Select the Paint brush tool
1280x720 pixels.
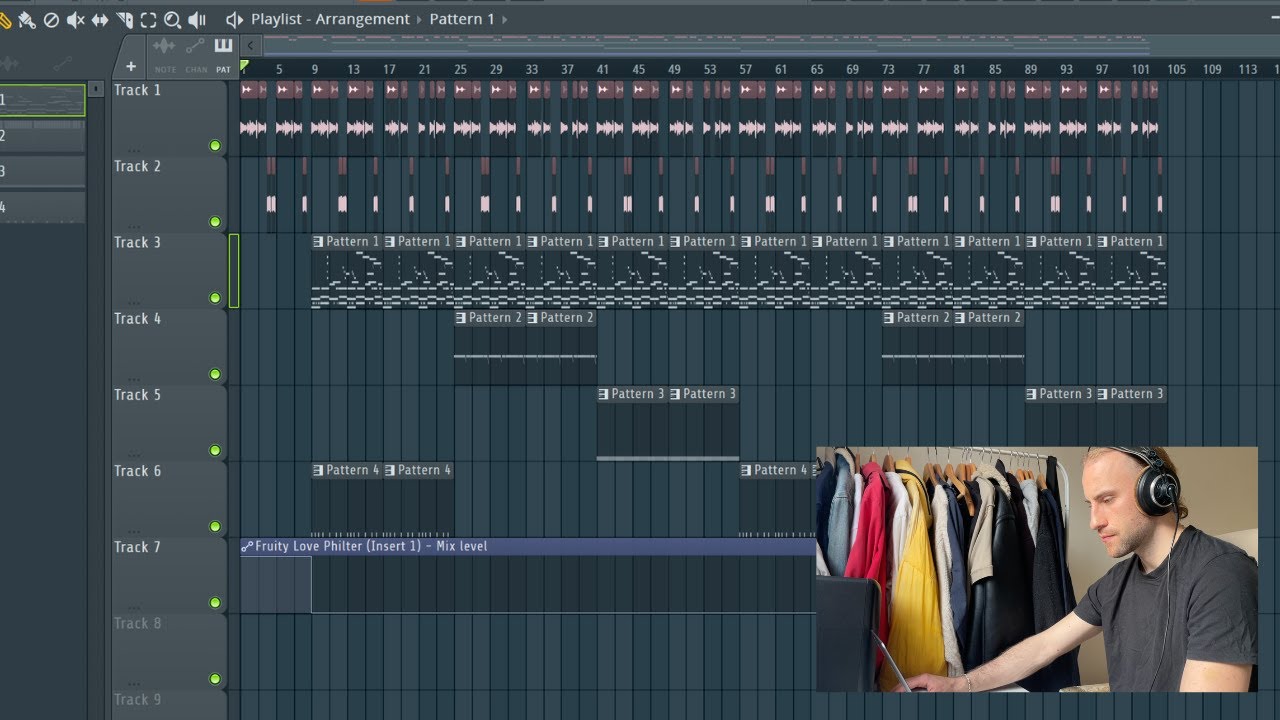[27, 20]
